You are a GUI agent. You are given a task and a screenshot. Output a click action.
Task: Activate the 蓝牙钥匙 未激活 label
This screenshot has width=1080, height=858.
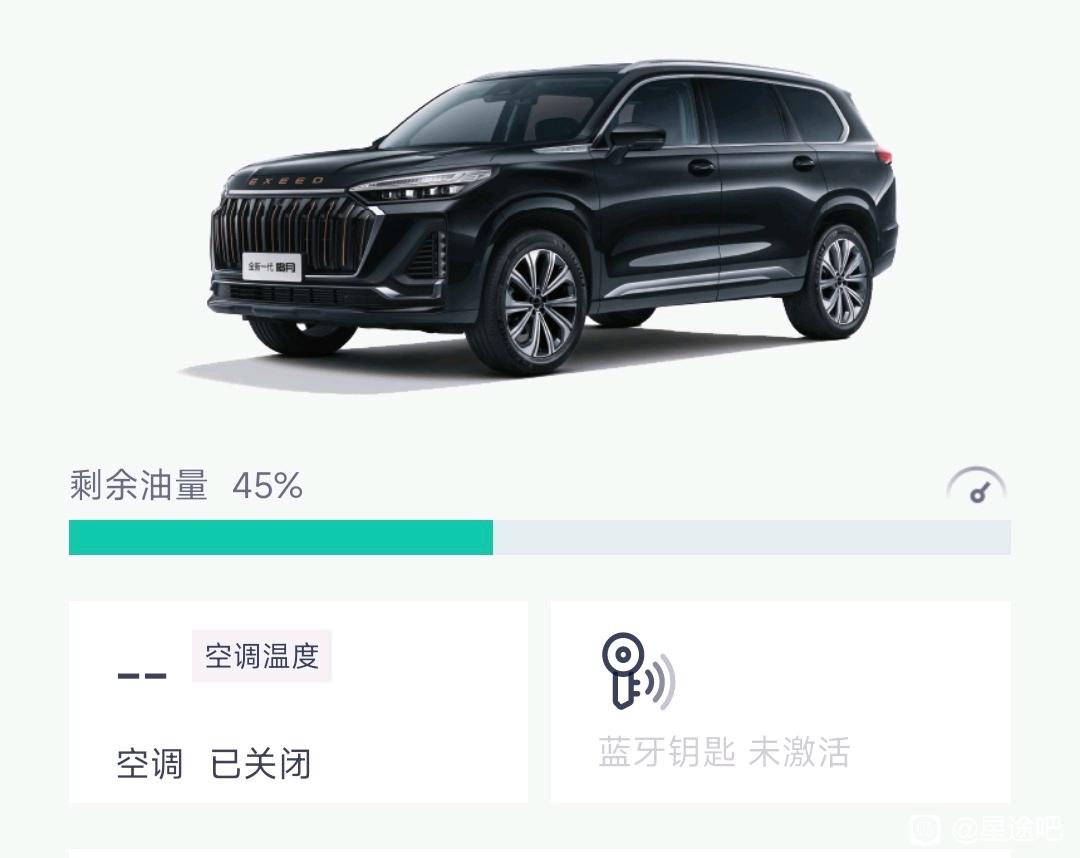pos(724,752)
